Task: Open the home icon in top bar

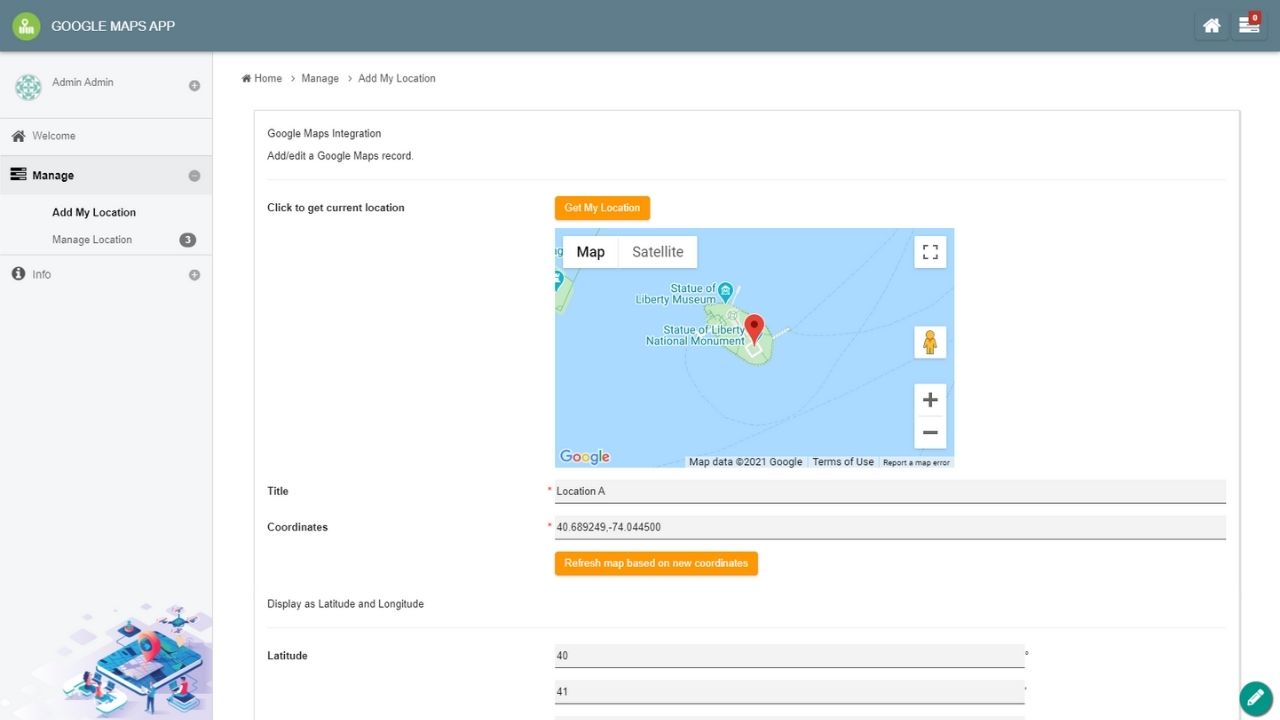Action: coord(1211,26)
